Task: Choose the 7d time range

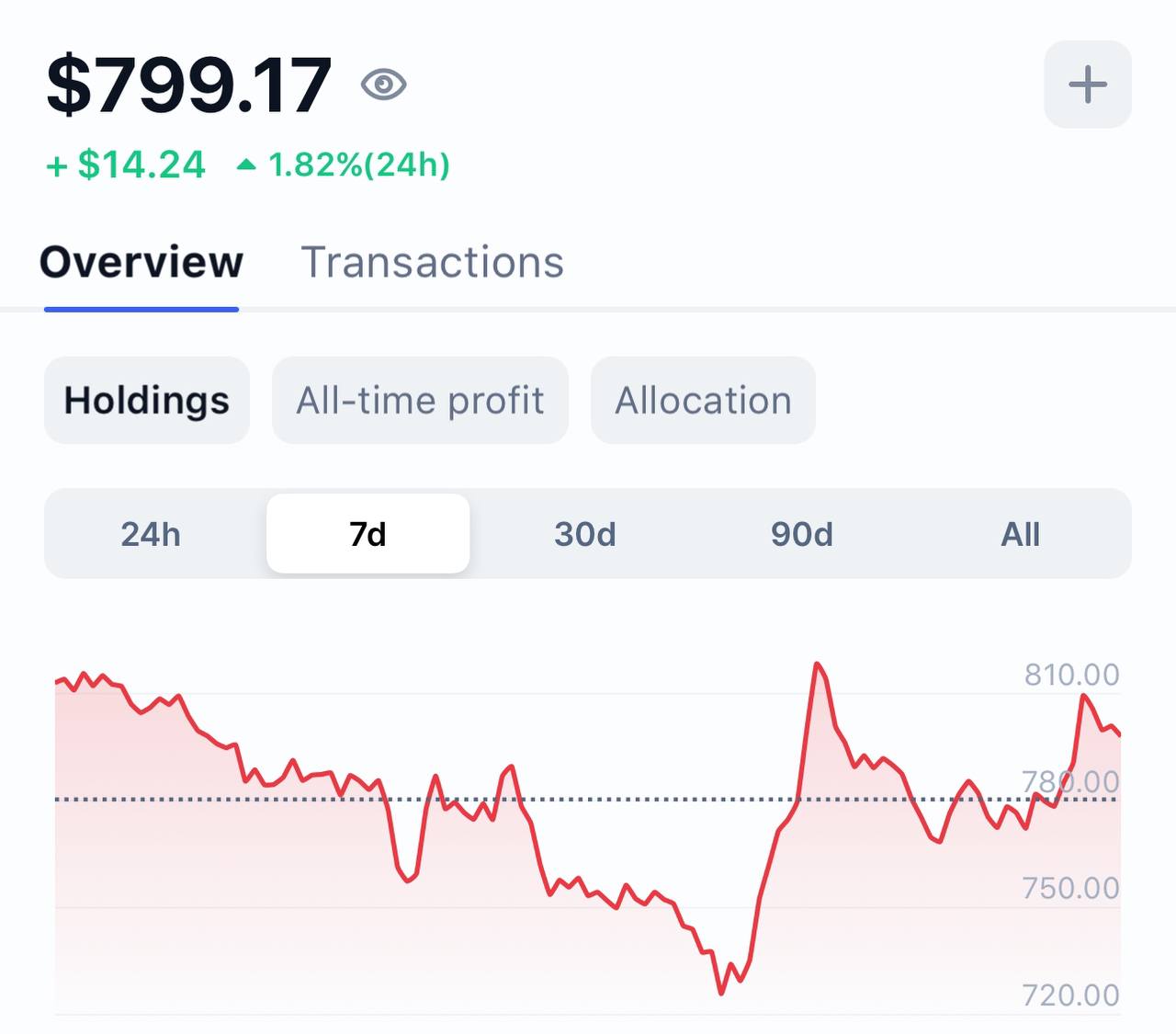Action: (367, 534)
